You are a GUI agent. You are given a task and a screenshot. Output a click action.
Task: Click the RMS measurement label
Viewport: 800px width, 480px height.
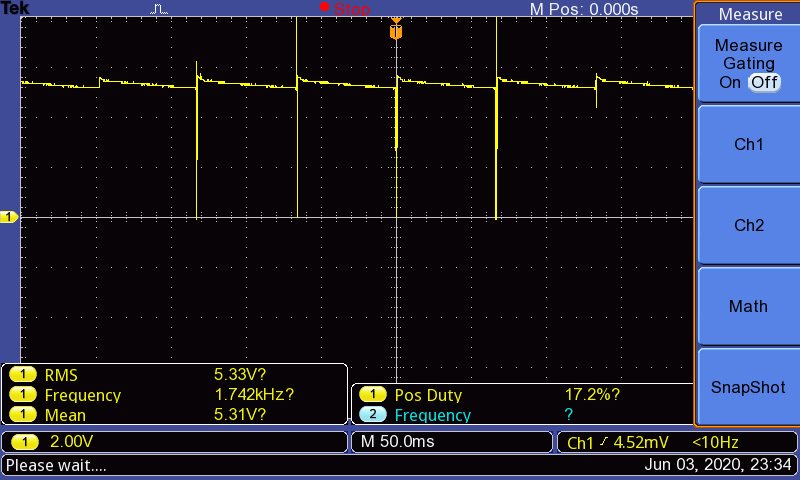click(x=61, y=375)
